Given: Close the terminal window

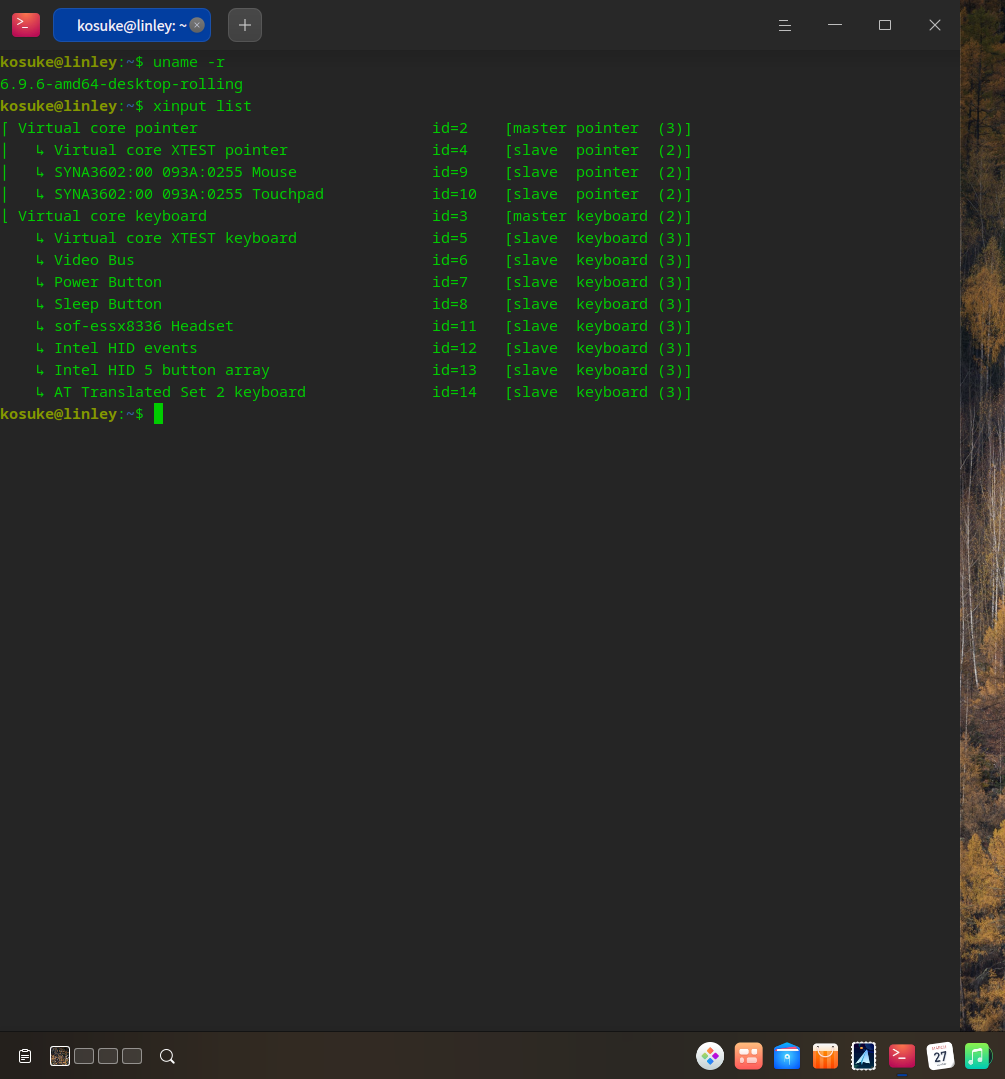Looking at the screenshot, I should tap(935, 25).
